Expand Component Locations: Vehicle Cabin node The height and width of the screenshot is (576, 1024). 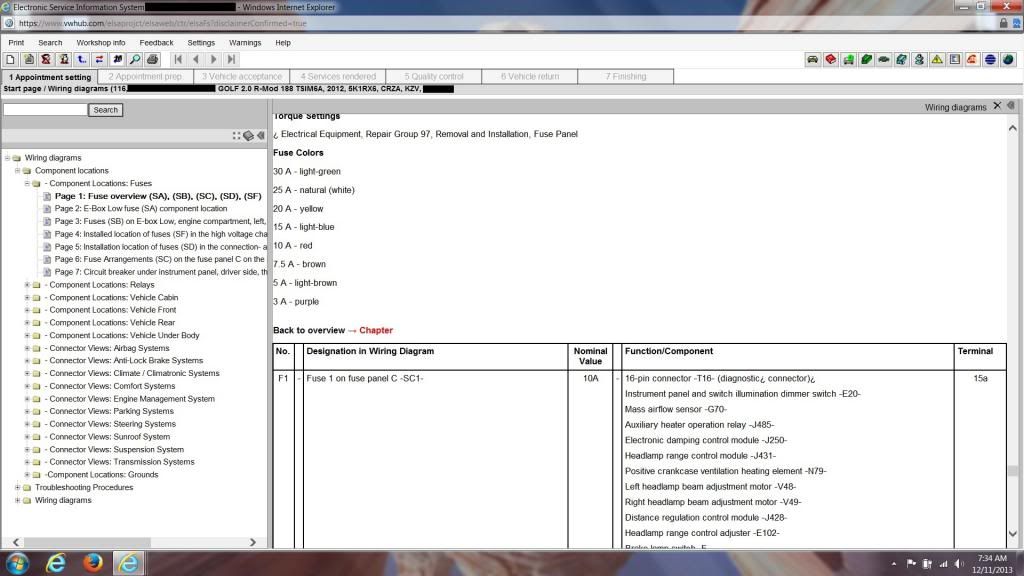[x=27, y=297]
